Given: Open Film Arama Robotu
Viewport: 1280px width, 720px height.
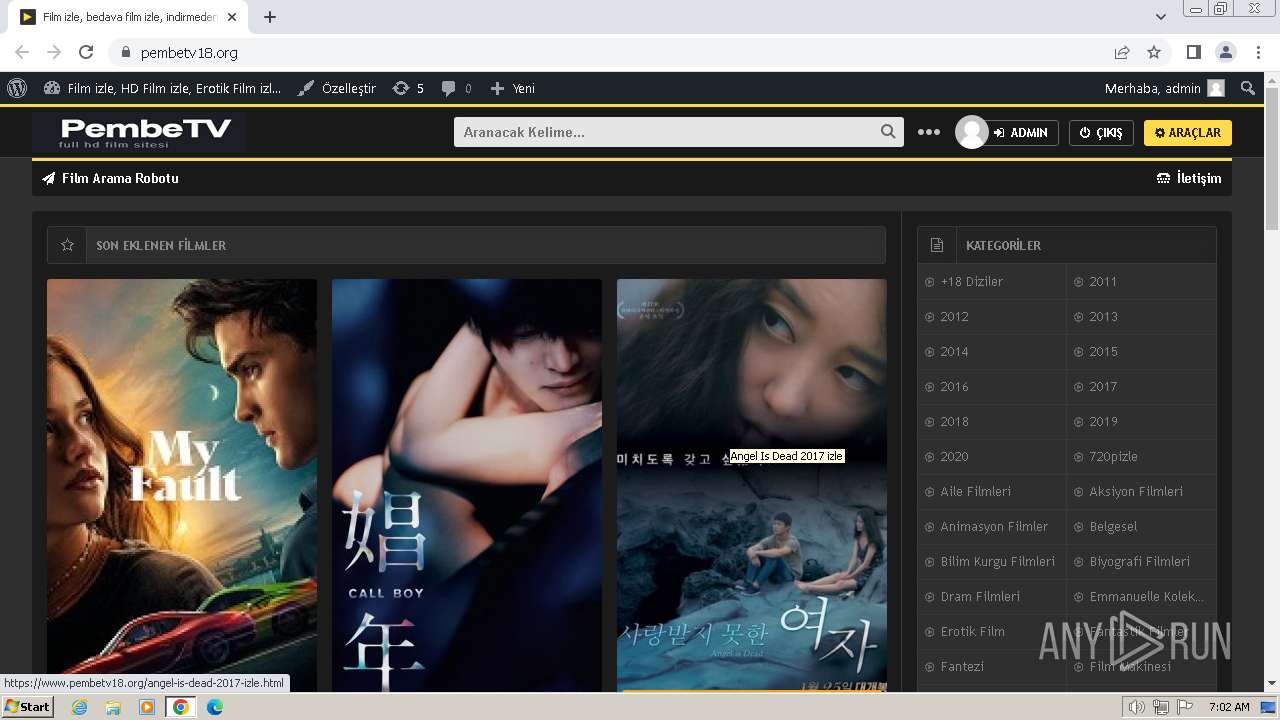Looking at the screenshot, I should tap(110, 178).
